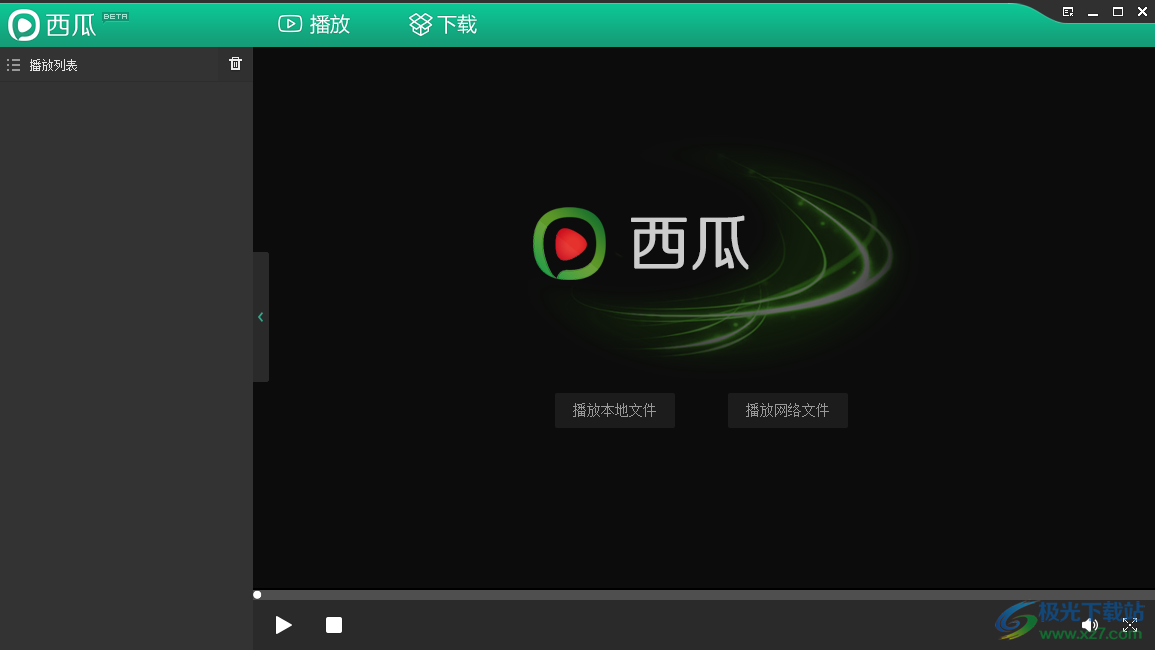Click the 西瓜 logo icon in the title bar

coord(24,23)
